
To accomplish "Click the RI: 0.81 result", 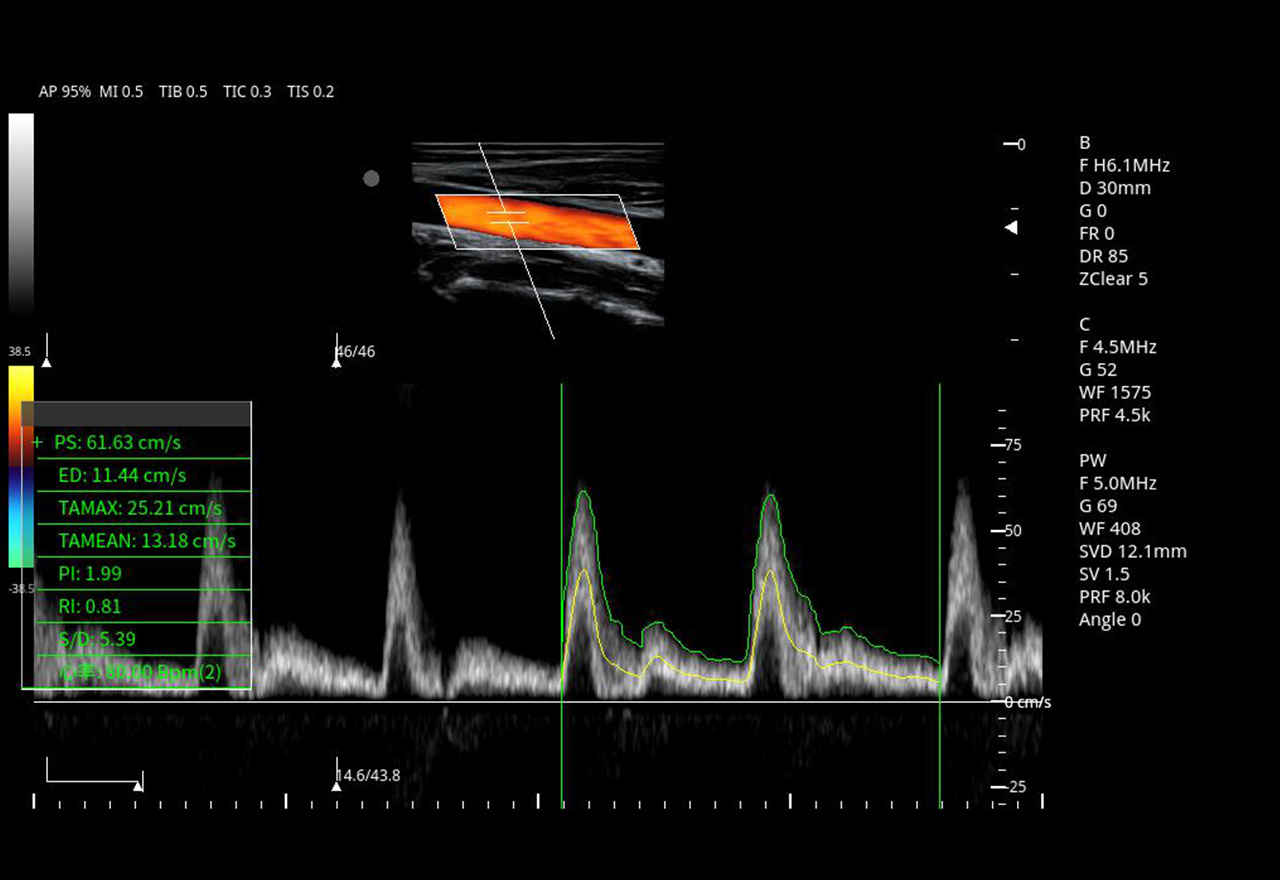I will (x=82, y=606).
